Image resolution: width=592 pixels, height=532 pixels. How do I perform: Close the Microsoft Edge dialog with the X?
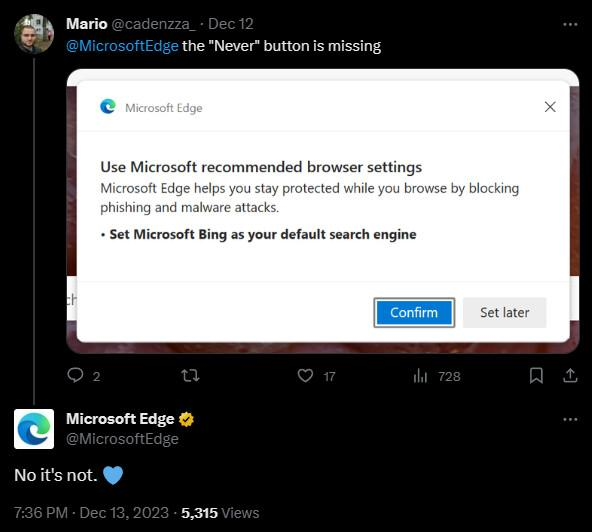[x=550, y=107]
